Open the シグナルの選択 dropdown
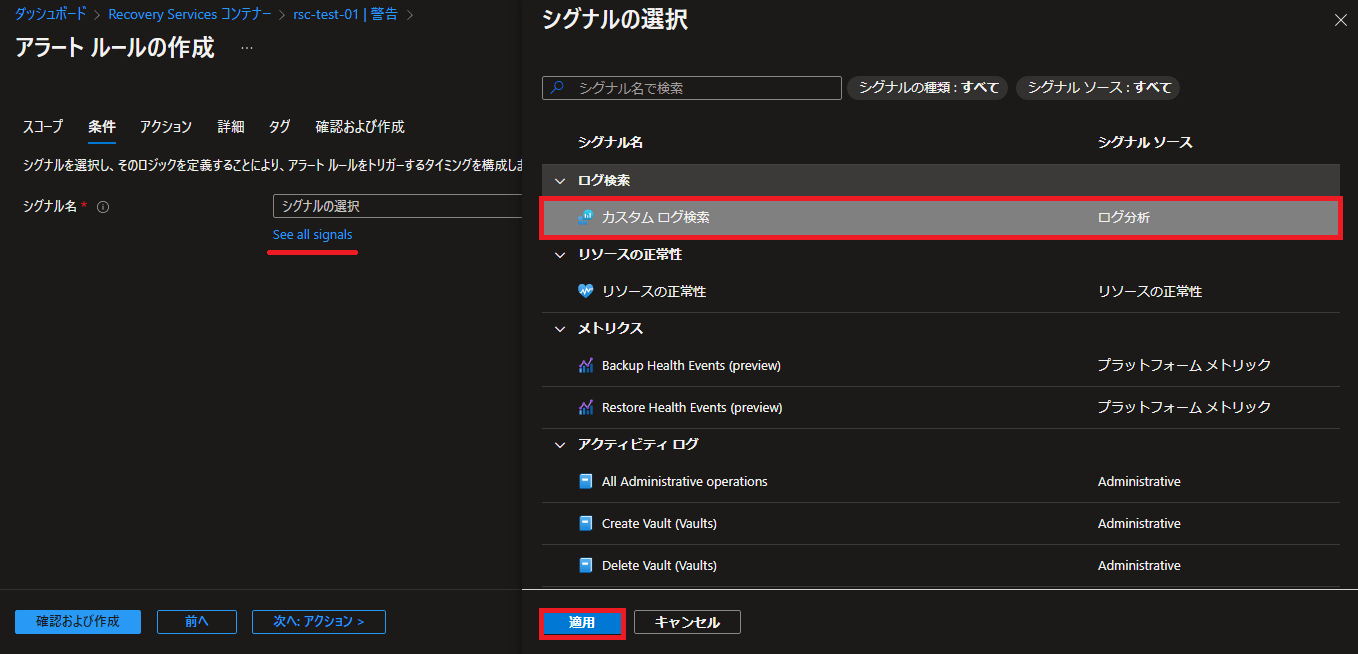The image size is (1358, 654). [398, 206]
